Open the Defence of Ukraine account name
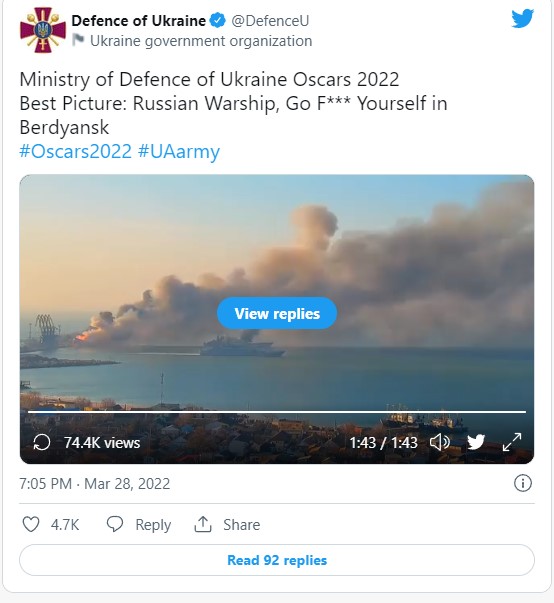Viewport: 554px width, 603px height. pos(138,21)
